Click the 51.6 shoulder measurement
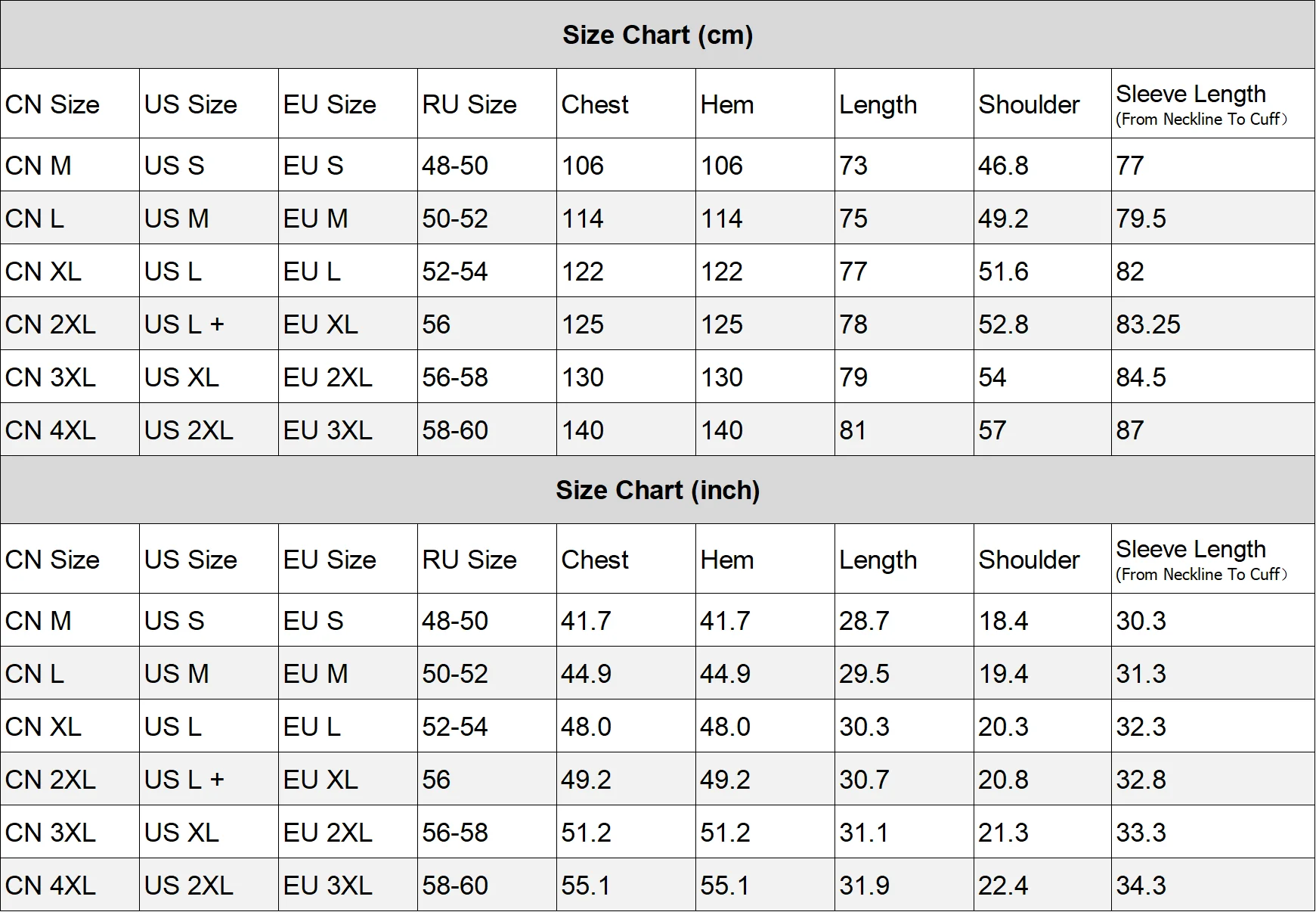The height and width of the screenshot is (912, 1316). [x=1003, y=271]
